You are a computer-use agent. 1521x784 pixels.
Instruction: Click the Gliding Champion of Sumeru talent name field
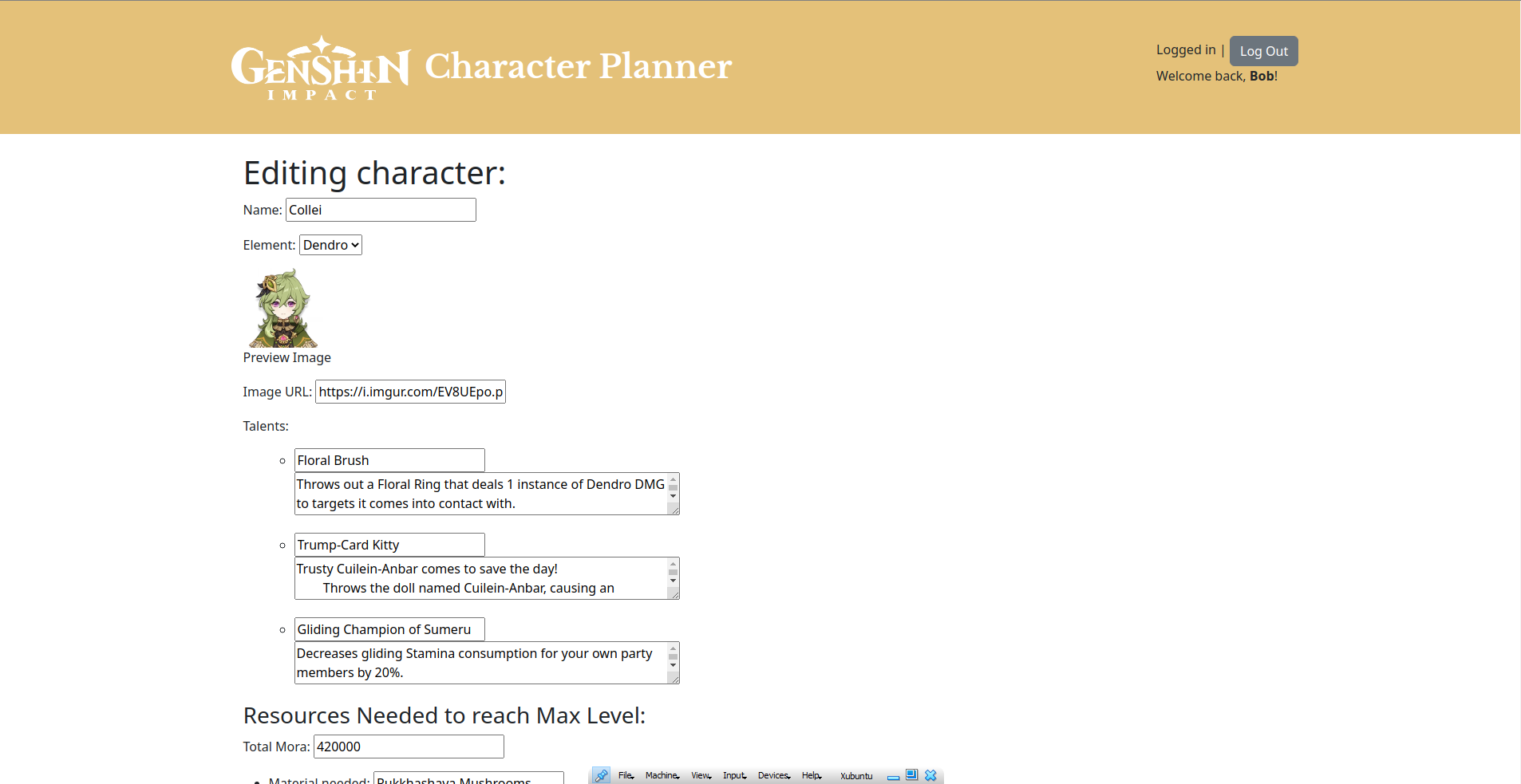[389, 628]
